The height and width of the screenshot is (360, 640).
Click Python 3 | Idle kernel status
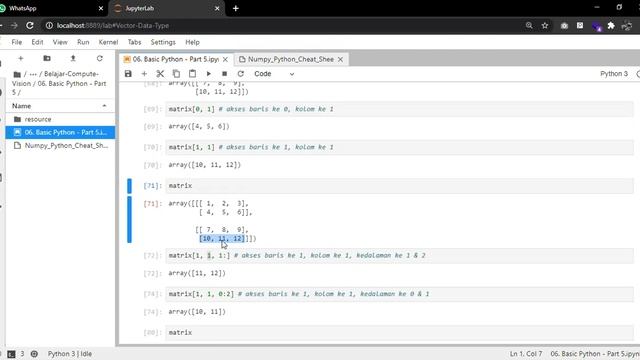[70, 354]
